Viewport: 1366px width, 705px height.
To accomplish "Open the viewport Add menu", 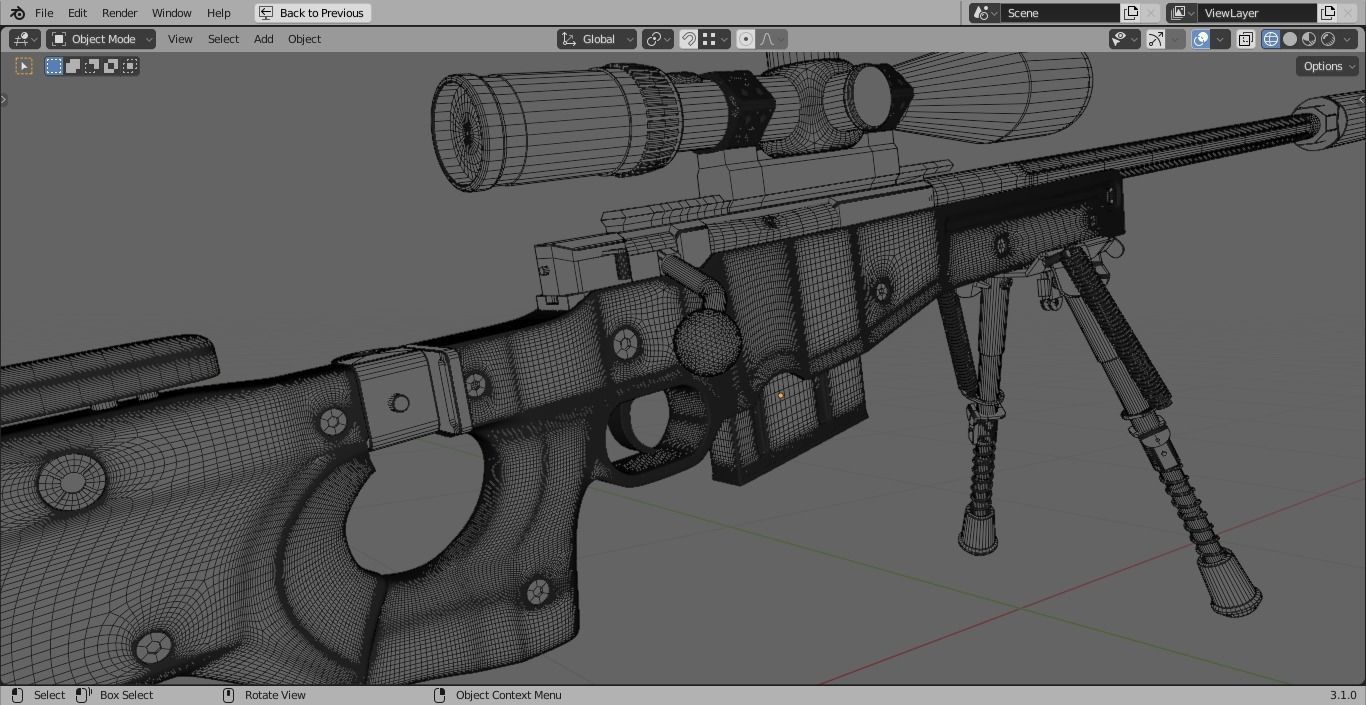I will click(x=263, y=39).
